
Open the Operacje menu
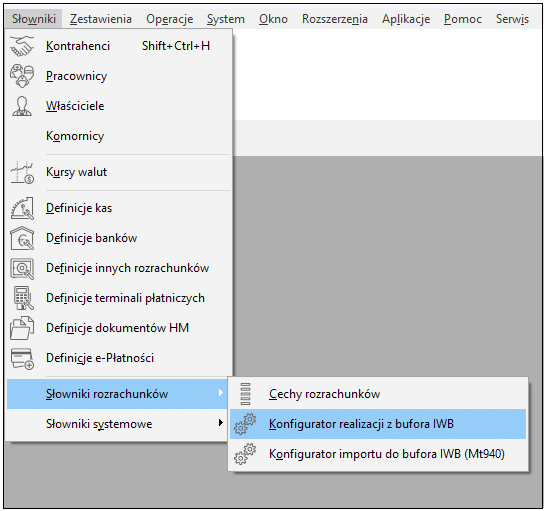click(170, 19)
